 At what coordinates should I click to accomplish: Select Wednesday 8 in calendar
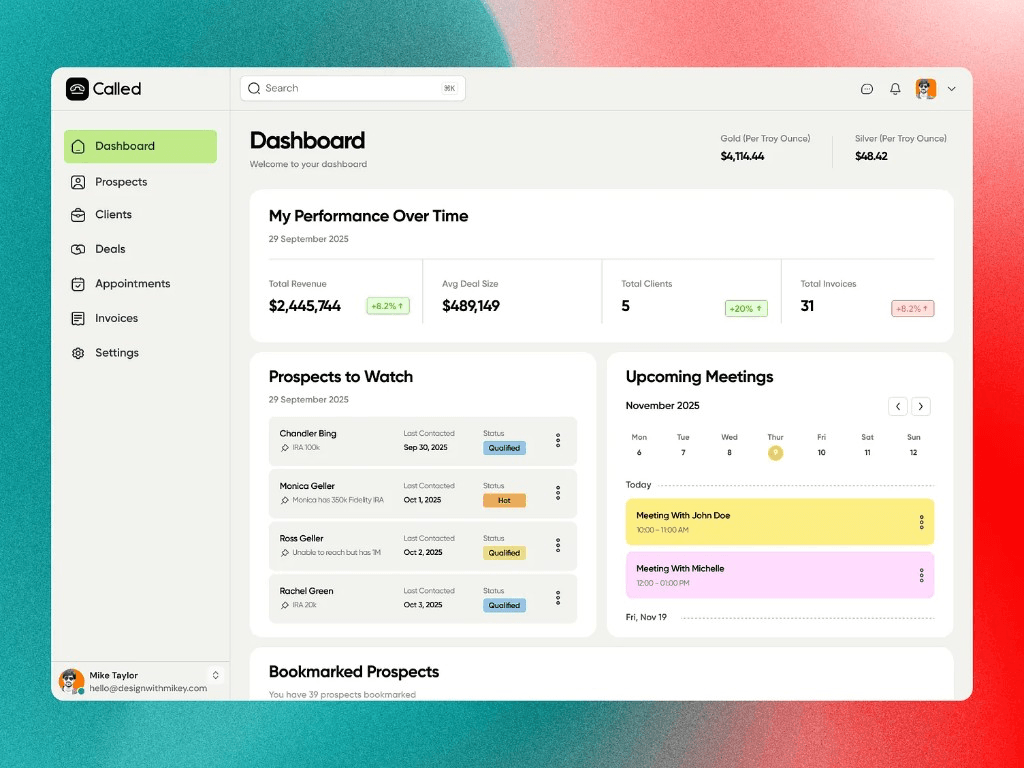tap(729, 453)
